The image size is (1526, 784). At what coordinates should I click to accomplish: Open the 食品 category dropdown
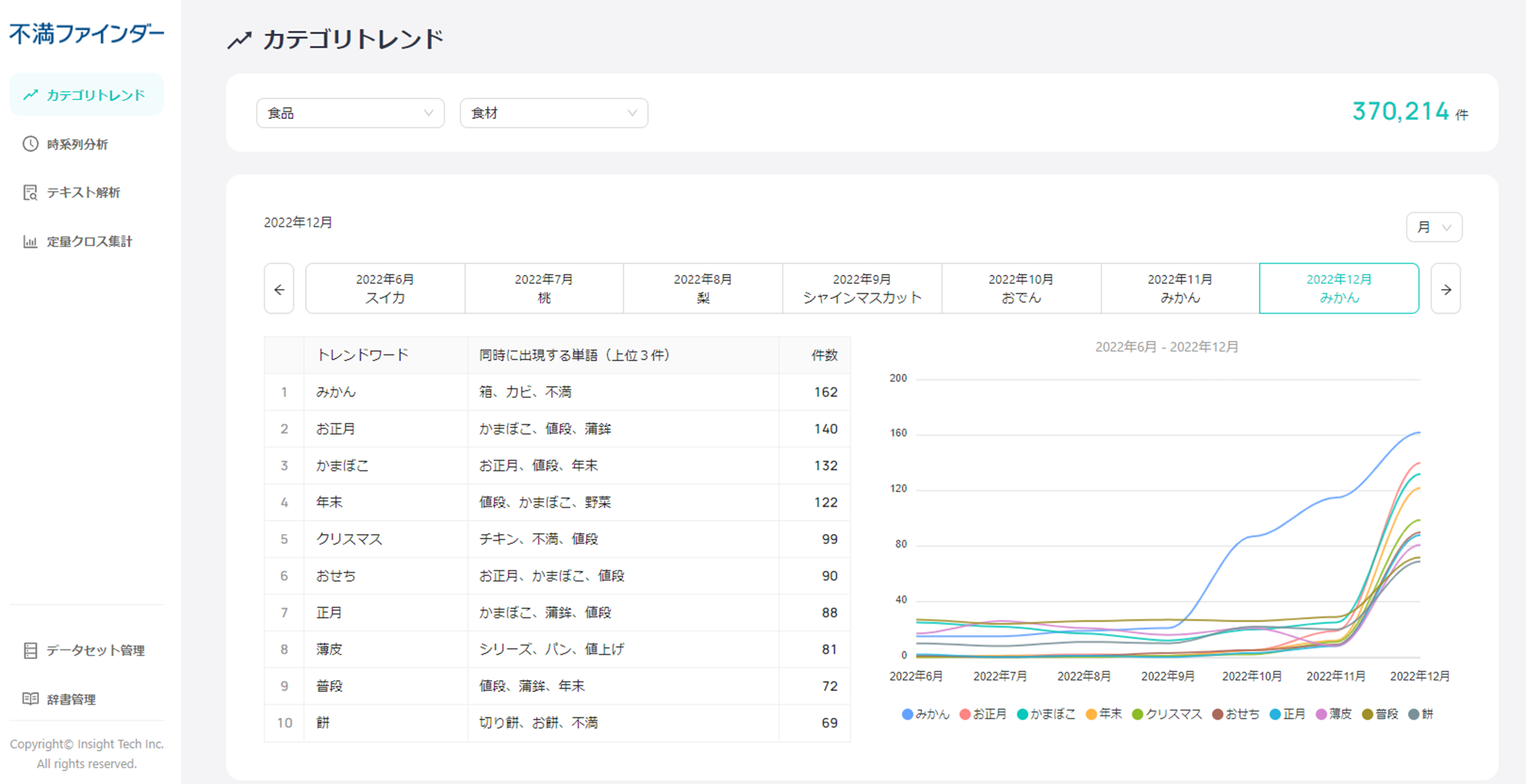point(350,113)
